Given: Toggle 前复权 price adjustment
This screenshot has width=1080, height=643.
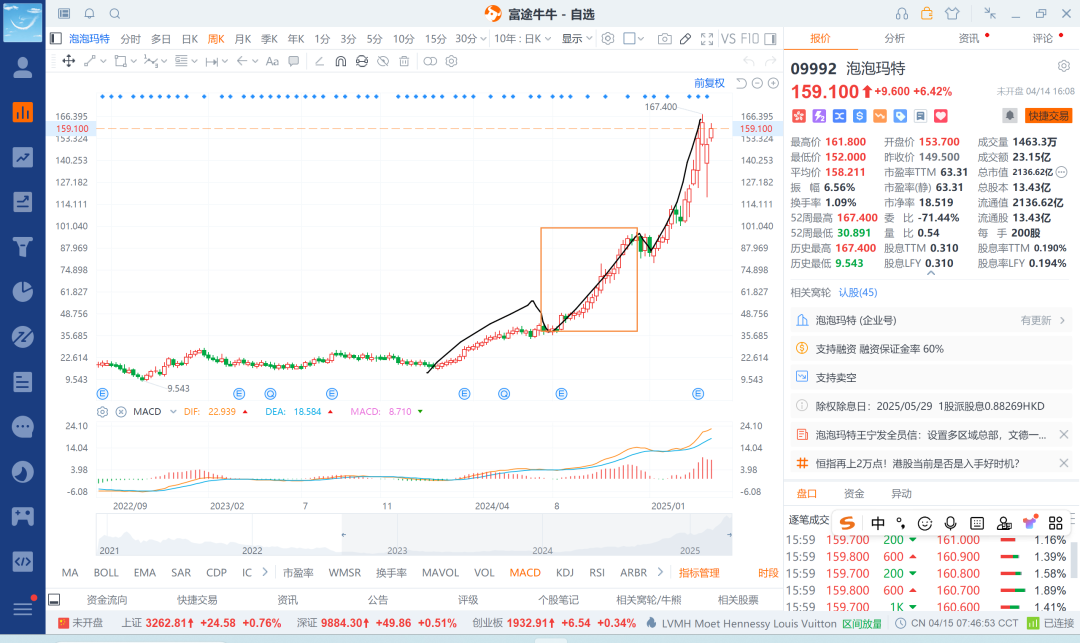Looking at the screenshot, I should point(709,83).
